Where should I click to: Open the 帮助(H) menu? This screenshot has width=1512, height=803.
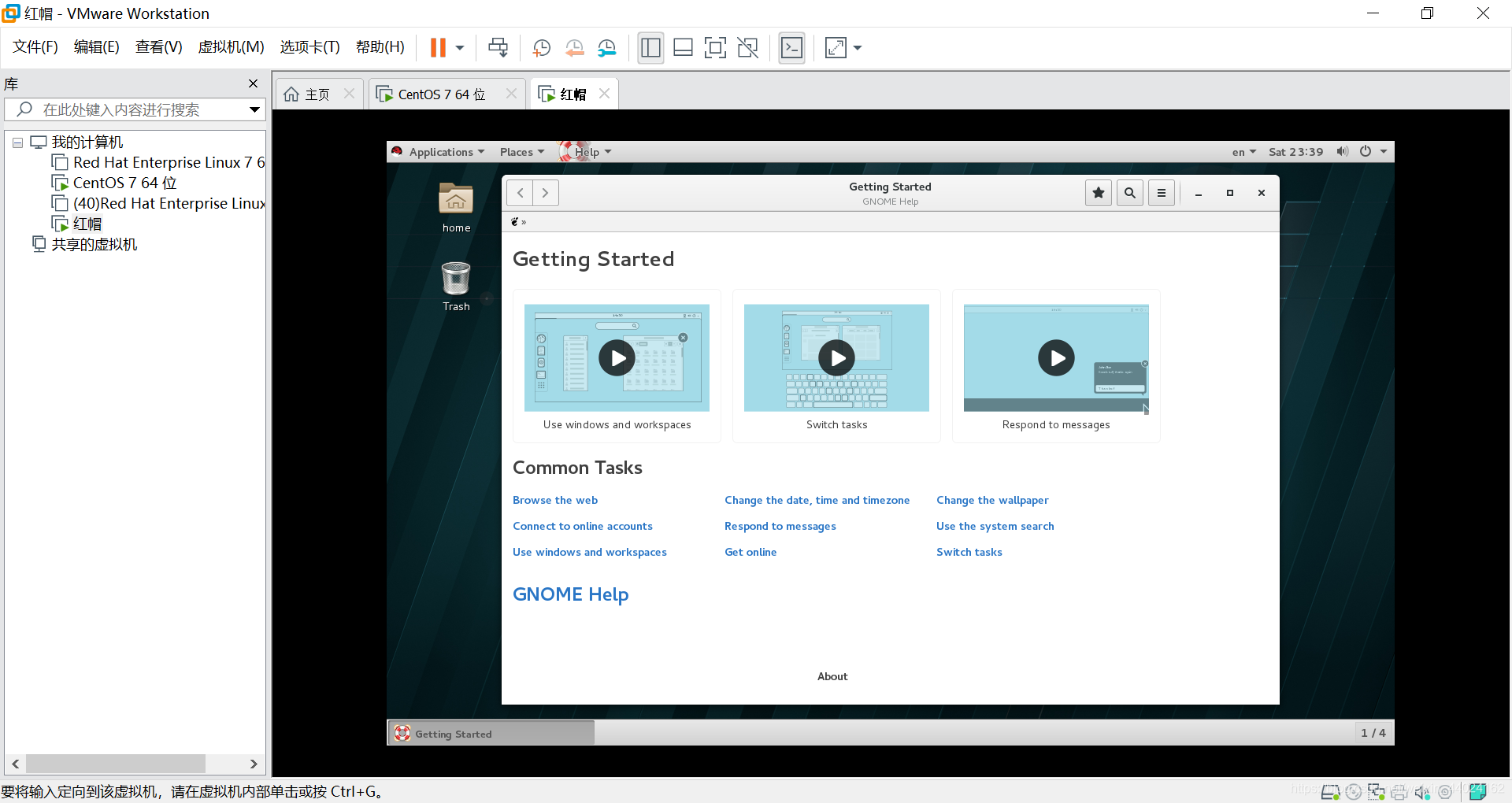[380, 47]
